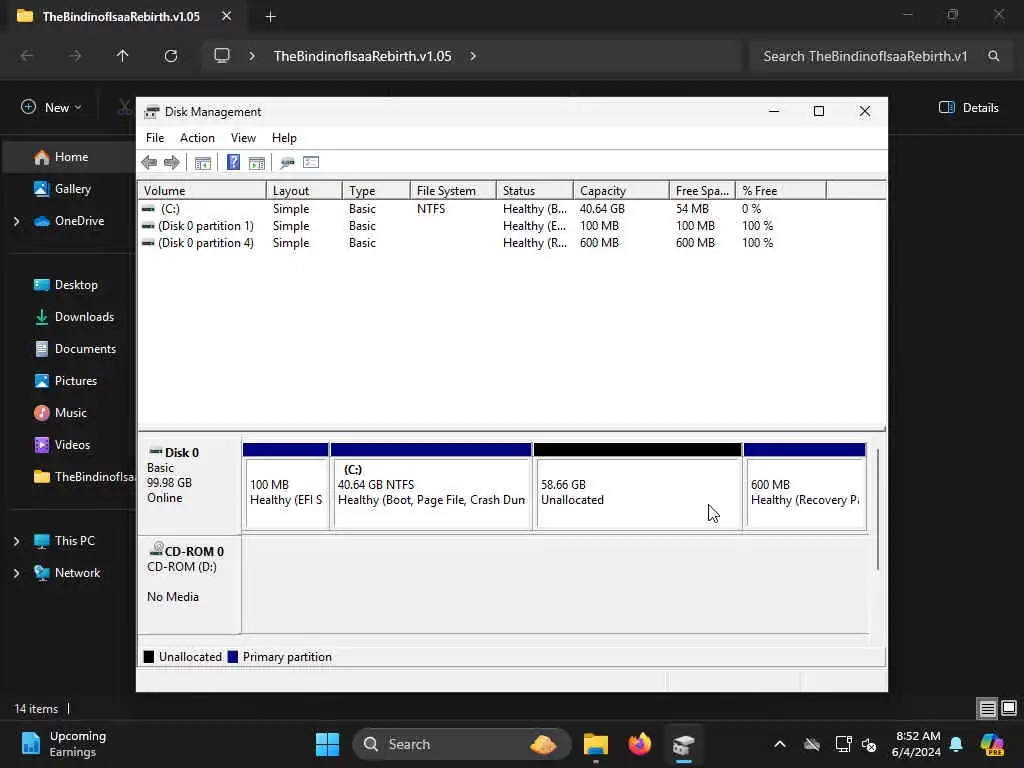Select the 600 MB Recovery partition block

point(805,487)
